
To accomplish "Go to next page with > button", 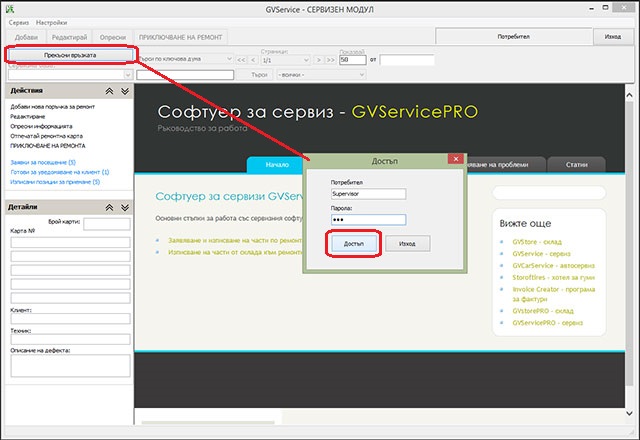I will (319, 60).
